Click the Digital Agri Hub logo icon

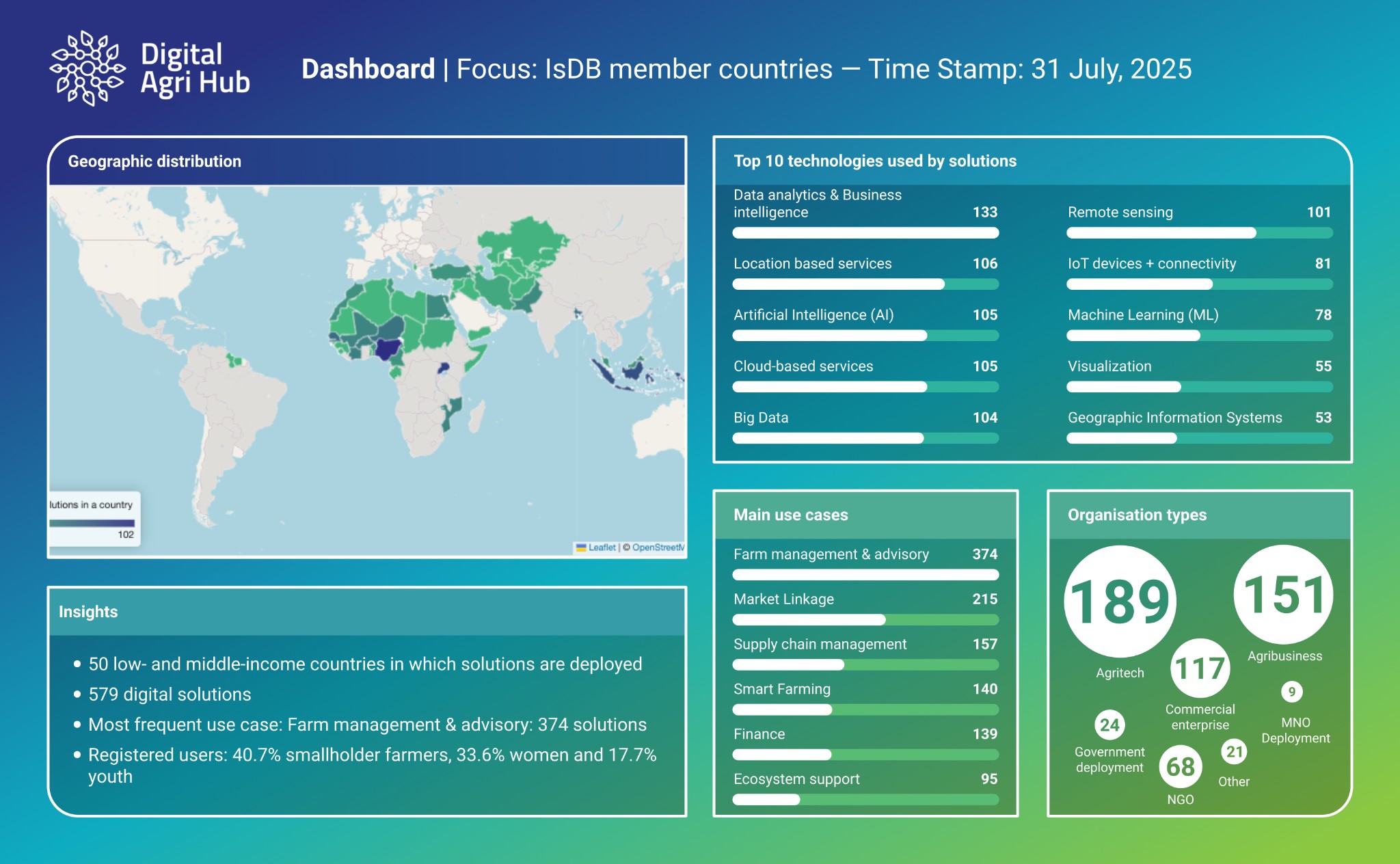[87, 68]
